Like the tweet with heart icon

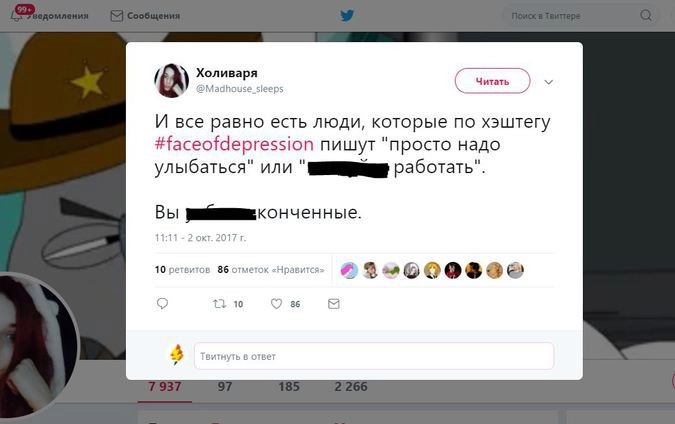(x=276, y=304)
